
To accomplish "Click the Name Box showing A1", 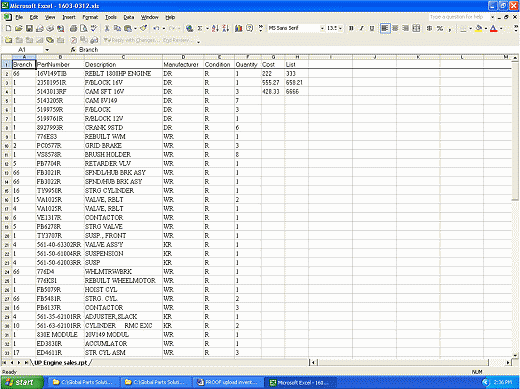I will [x=23, y=50].
